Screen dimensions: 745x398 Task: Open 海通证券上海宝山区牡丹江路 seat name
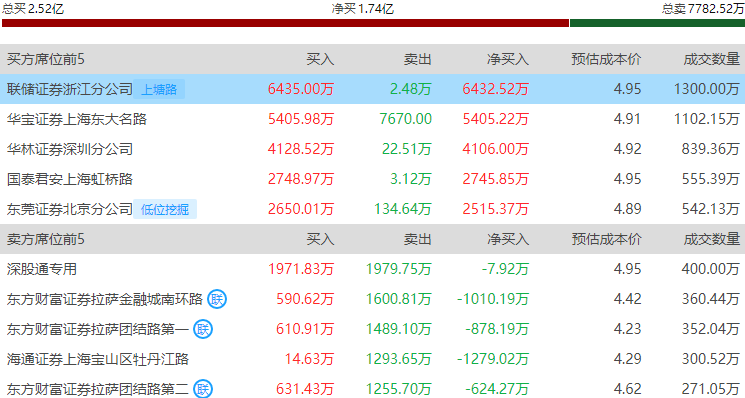pos(97,359)
